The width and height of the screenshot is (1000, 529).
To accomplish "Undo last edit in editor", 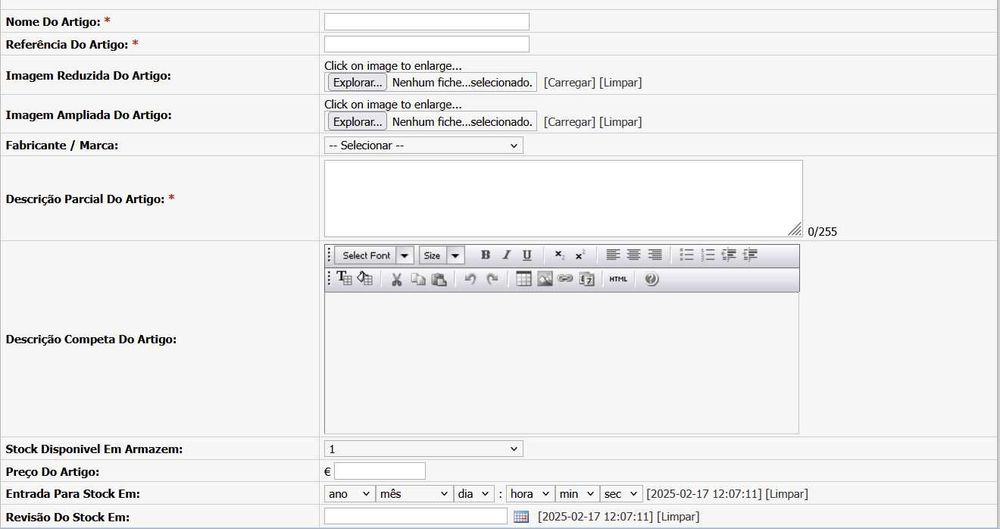I will click(x=471, y=279).
